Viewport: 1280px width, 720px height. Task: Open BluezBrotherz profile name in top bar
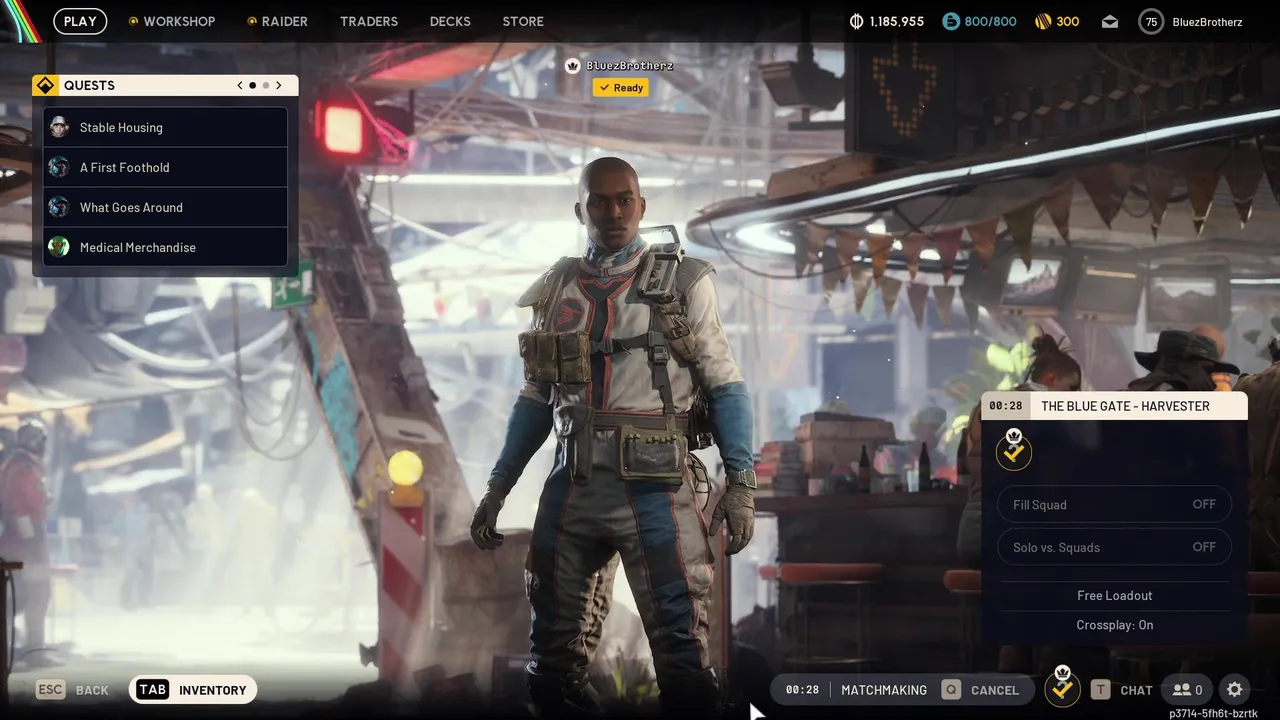tap(1206, 21)
